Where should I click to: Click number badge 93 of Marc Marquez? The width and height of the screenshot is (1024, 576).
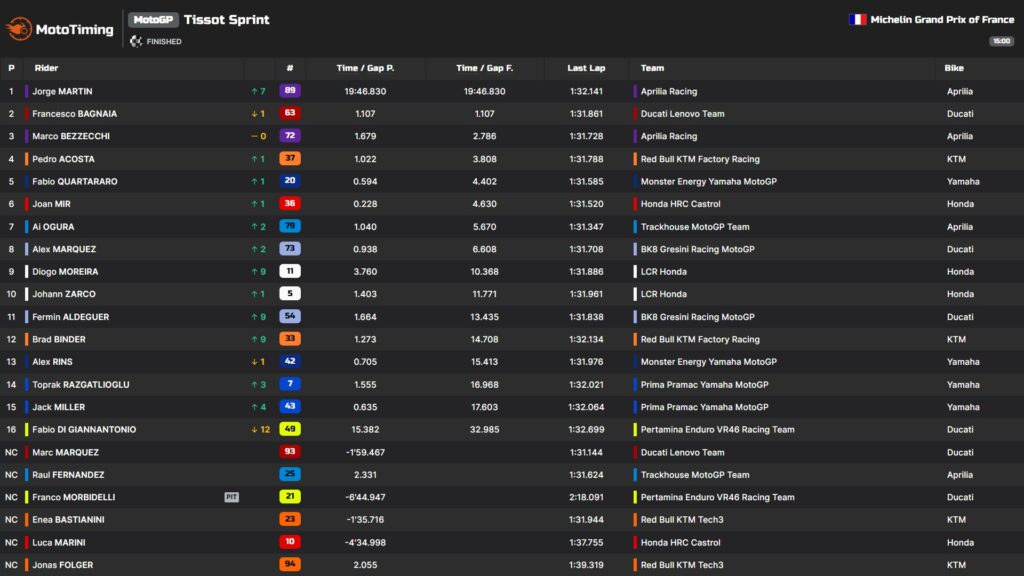click(290, 451)
